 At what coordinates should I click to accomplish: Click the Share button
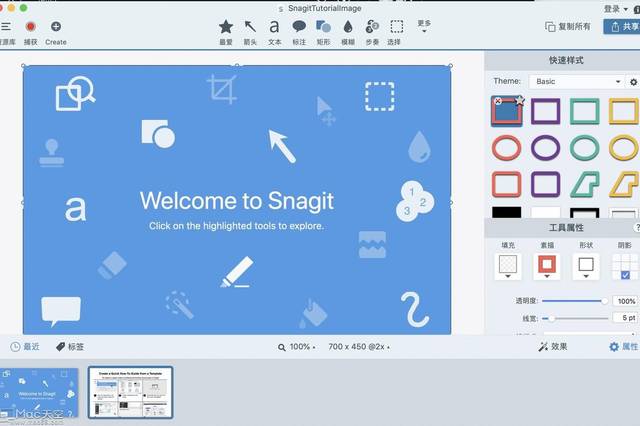coord(622,27)
